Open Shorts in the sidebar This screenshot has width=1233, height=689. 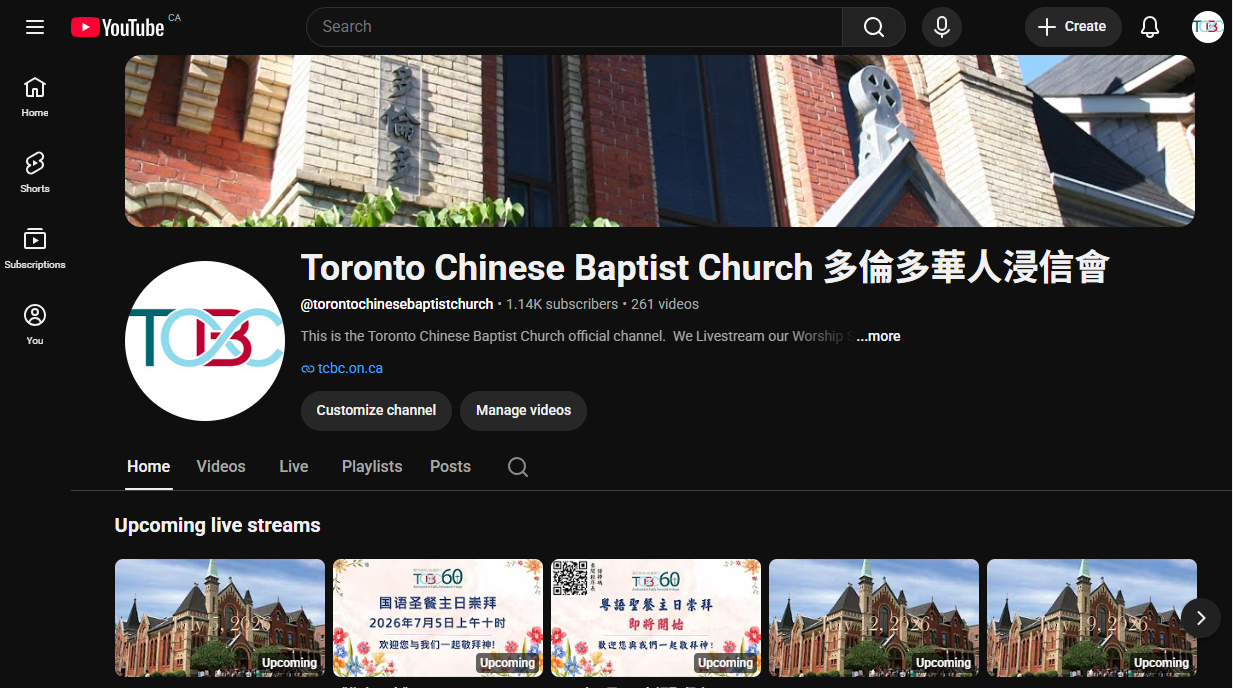[x=35, y=172]
